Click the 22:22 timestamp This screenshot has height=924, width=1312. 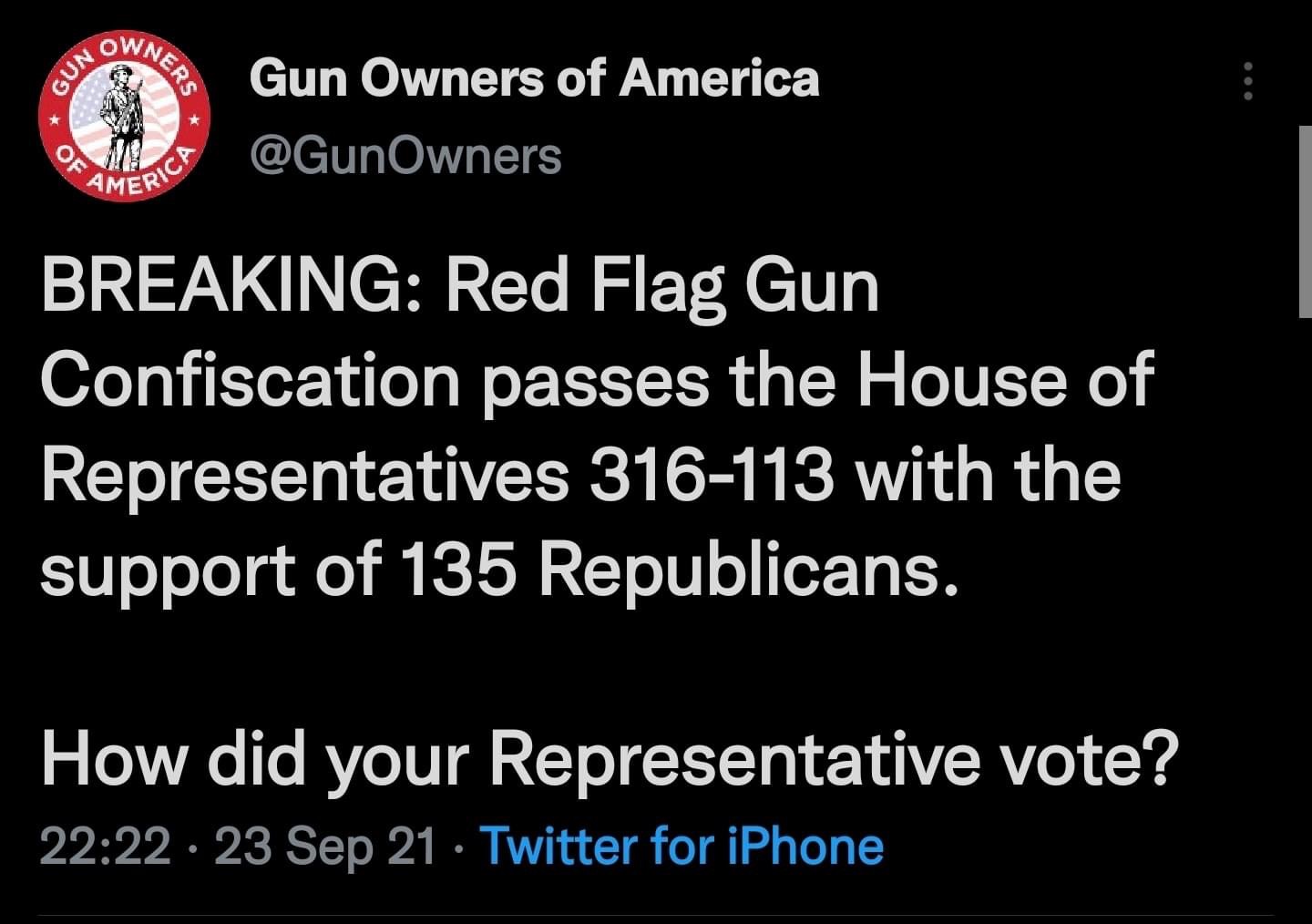coord(106,847)
